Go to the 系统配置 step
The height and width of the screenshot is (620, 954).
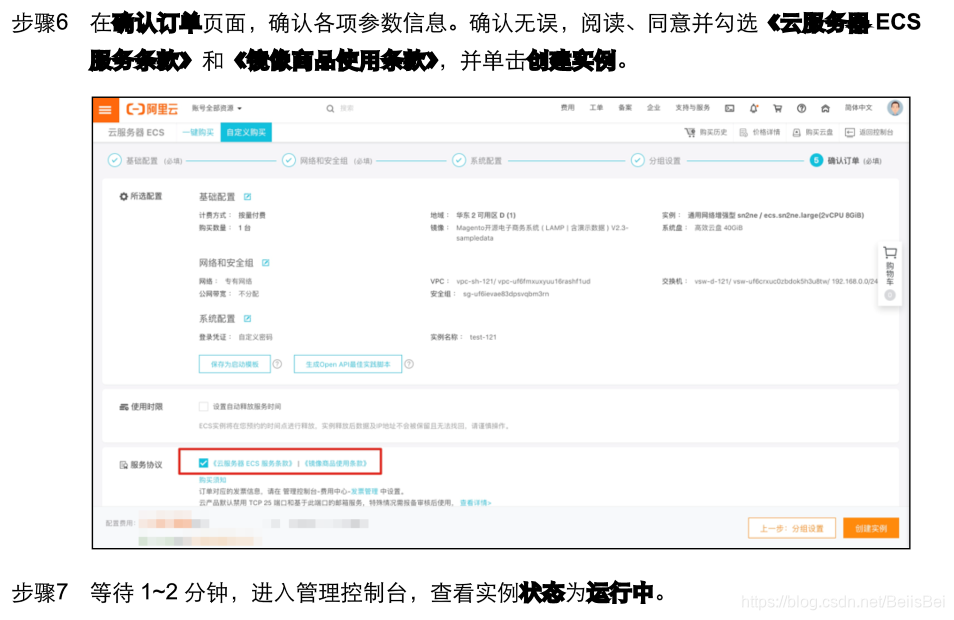tap(477, 161)
